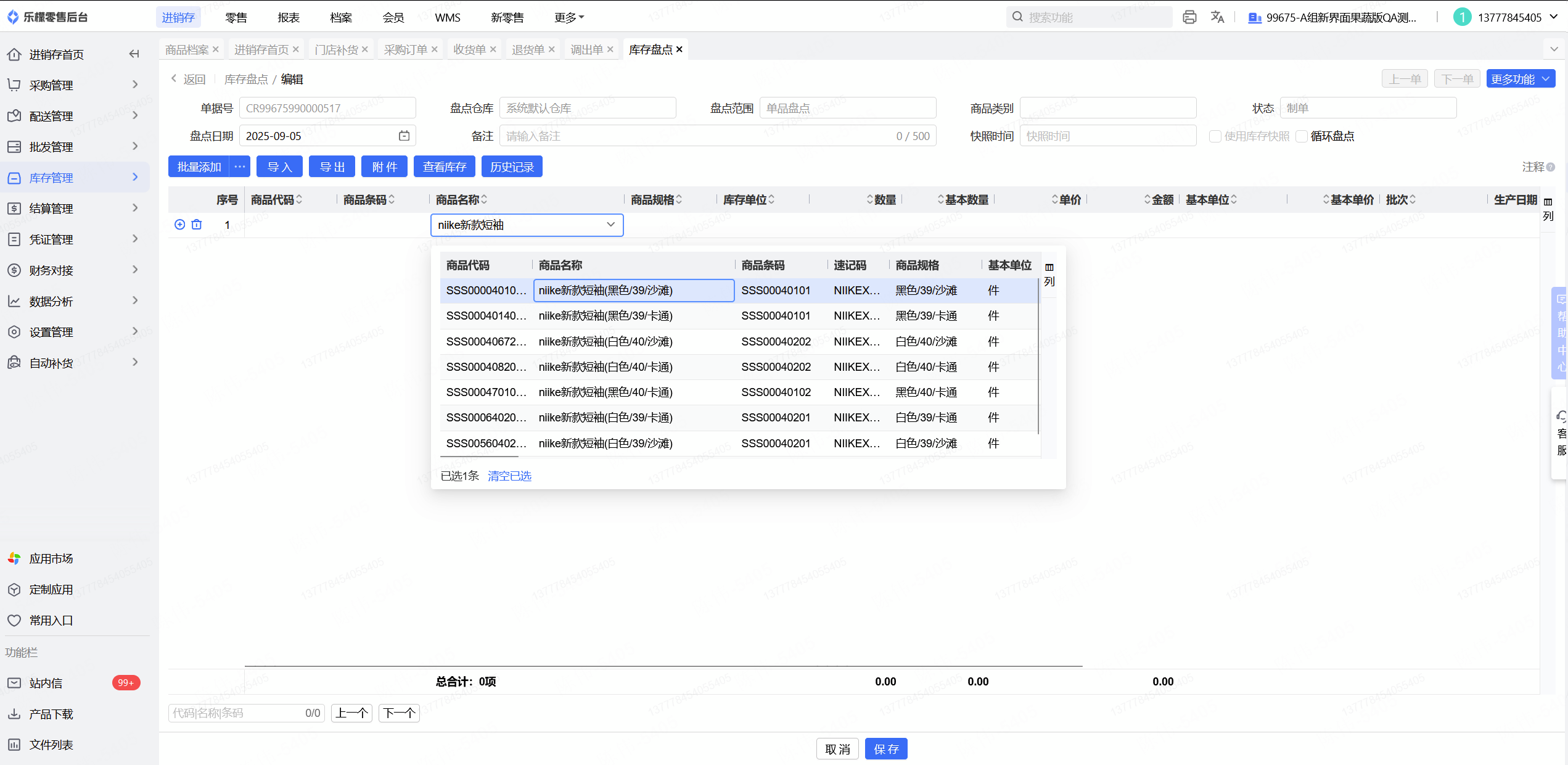Click the 注释 help icon

coord(1551,167)
